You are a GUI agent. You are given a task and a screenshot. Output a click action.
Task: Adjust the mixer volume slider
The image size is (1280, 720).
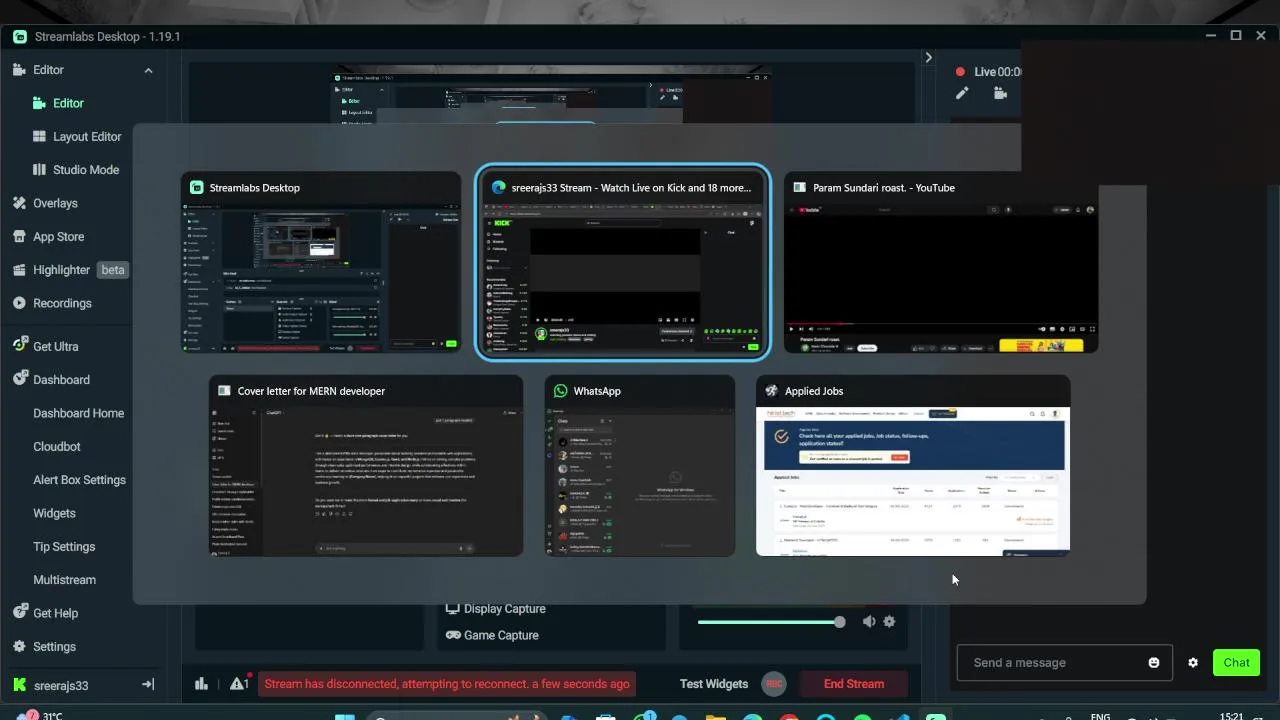[771, 622]
